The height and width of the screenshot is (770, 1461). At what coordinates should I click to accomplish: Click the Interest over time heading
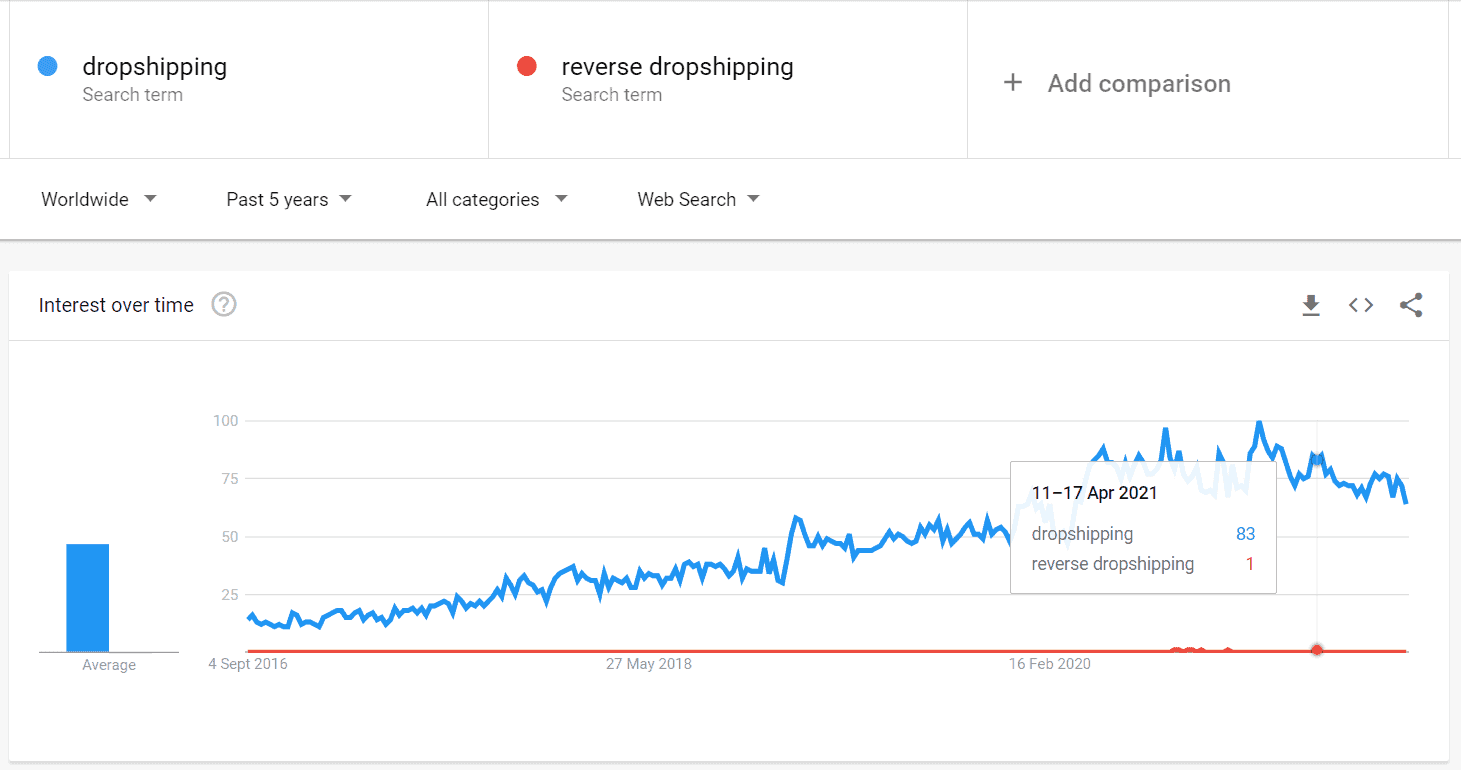point(115,305)
